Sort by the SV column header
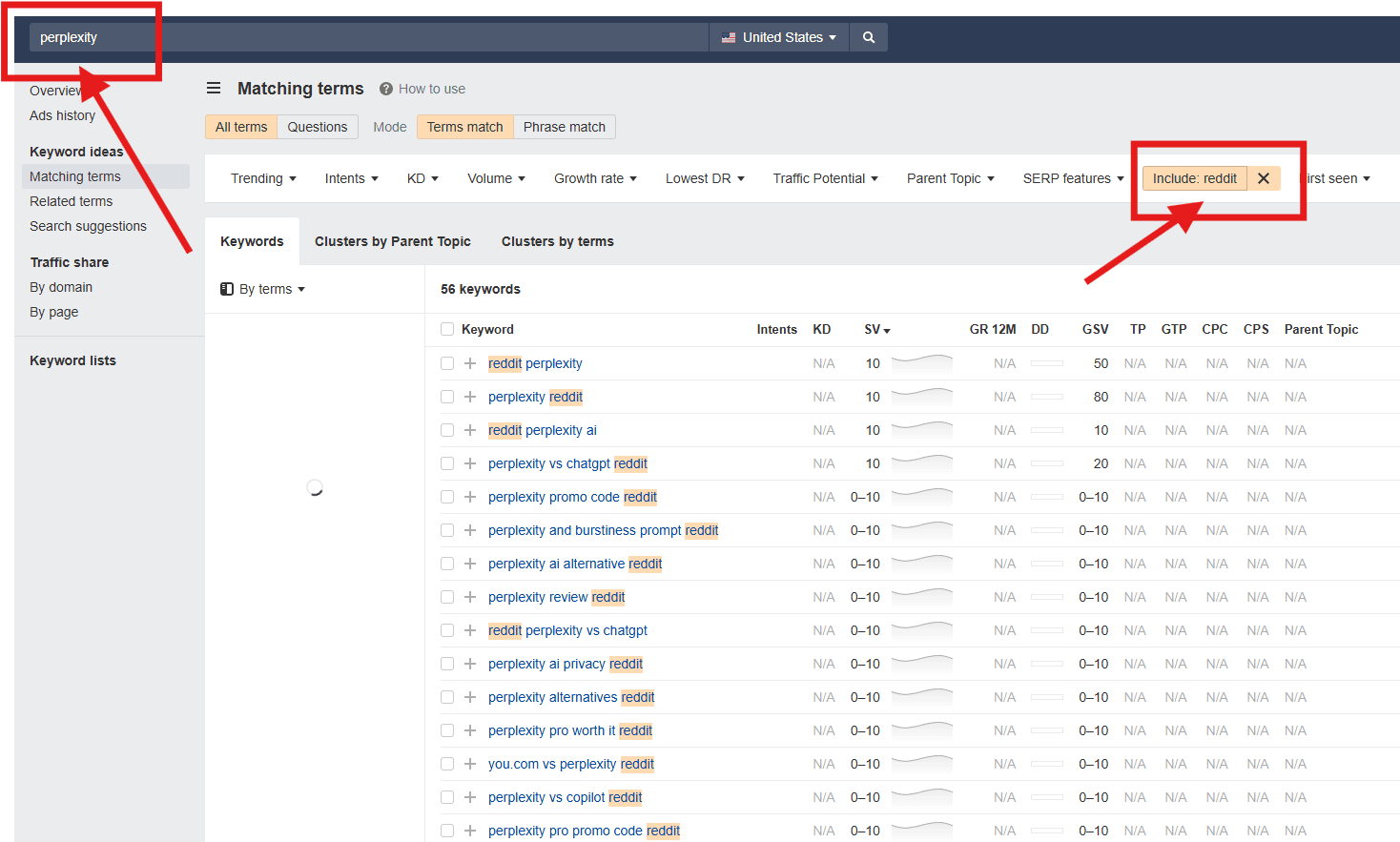1400x842 pixels. (x=877, y=329)
